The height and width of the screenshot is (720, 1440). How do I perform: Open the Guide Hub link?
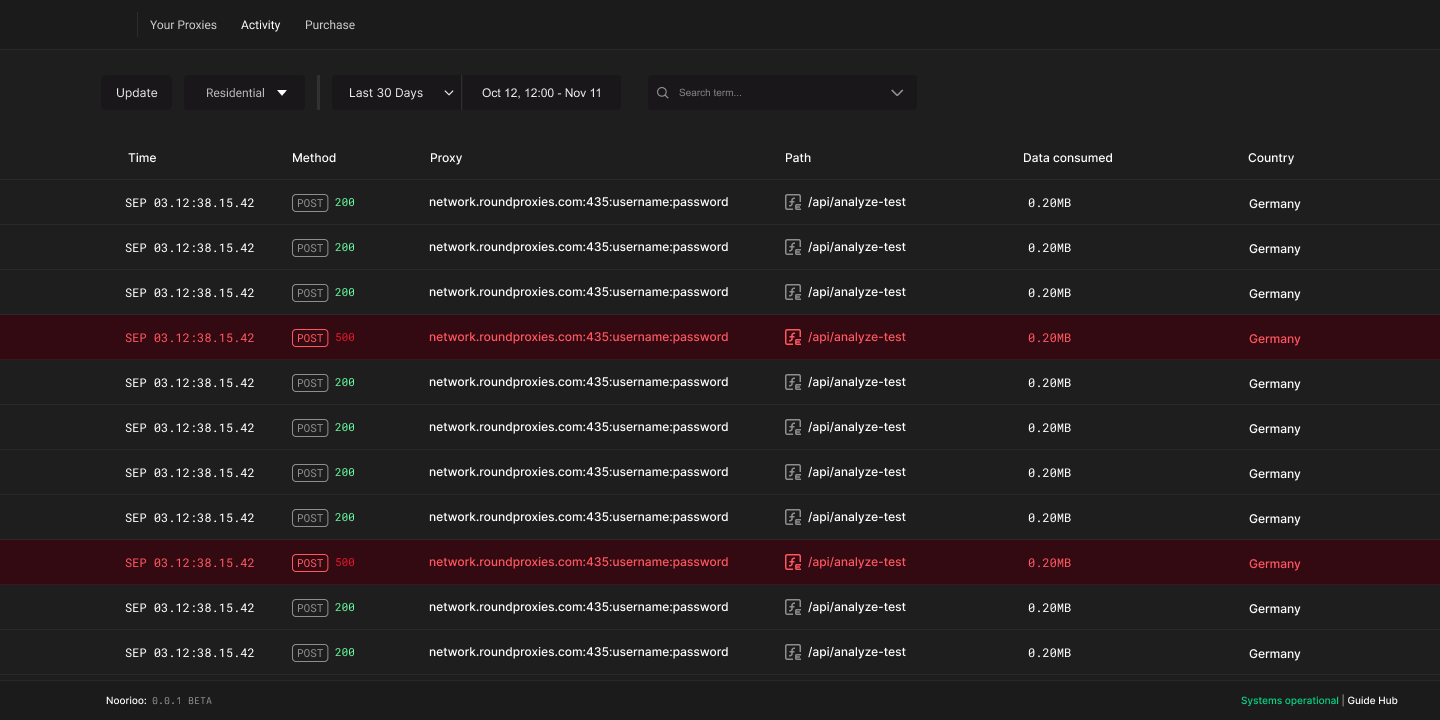pos(1372,701)
